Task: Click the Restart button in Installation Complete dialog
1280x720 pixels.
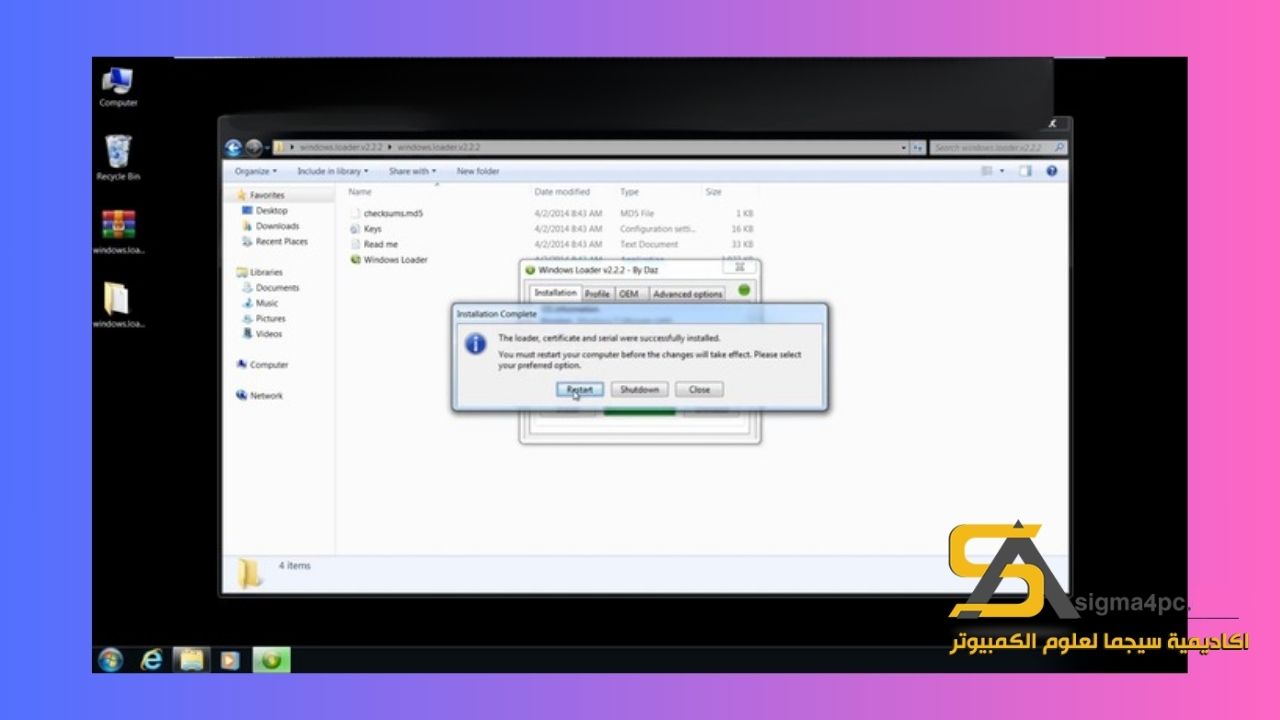Action: point(579,389)
